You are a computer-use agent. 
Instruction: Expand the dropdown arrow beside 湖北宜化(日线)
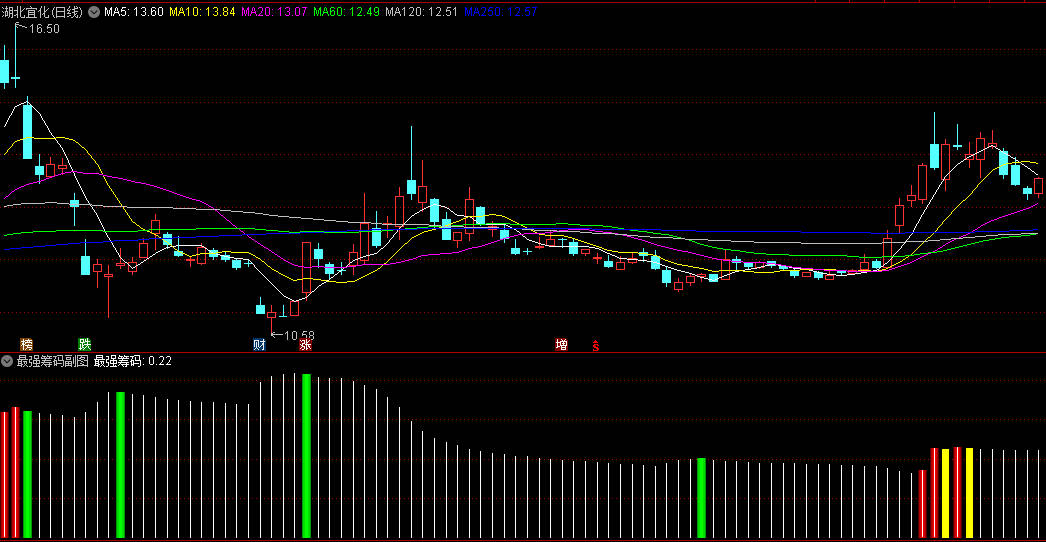tap(93, 12)
